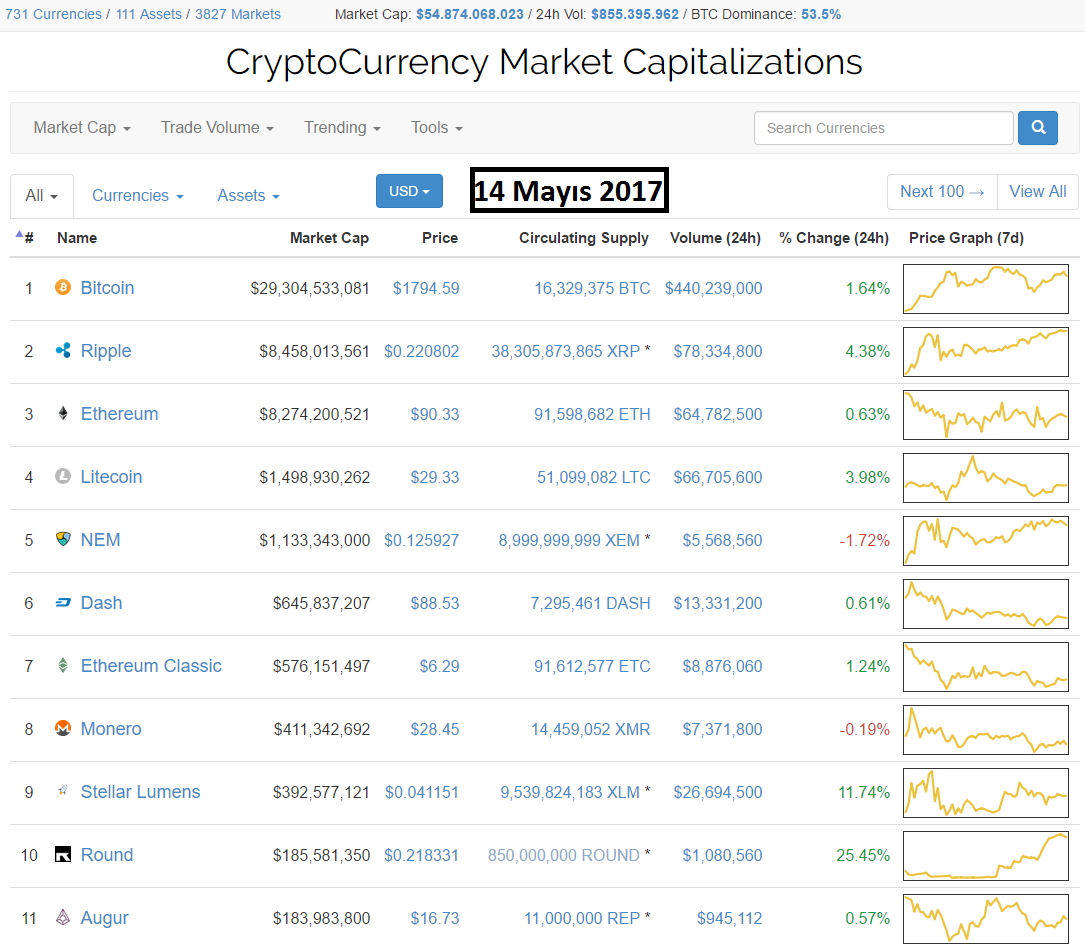Click Stellar Lumens volume $26,694,500

[x=718, y=792]
